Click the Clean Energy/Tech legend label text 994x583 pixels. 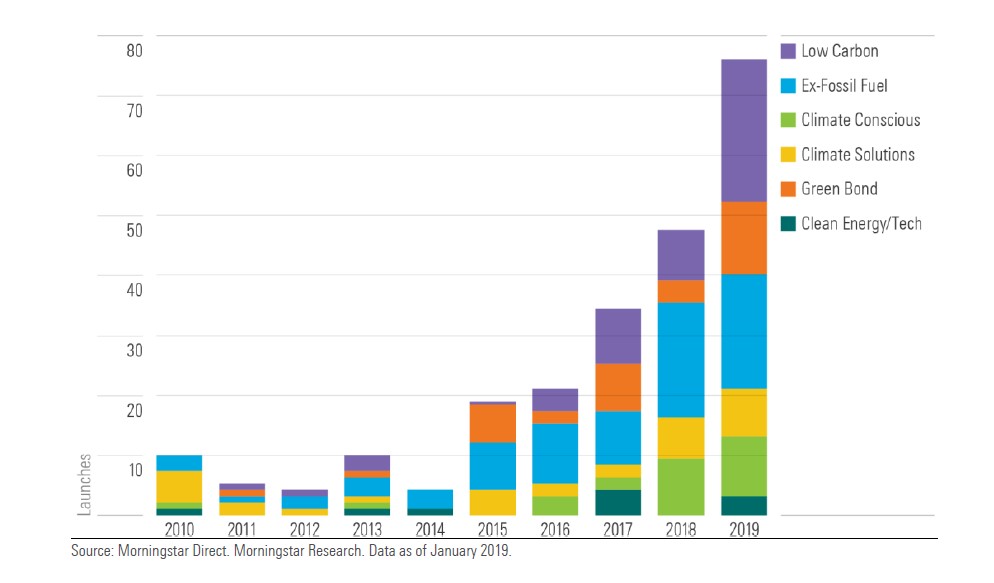[861, 224]
